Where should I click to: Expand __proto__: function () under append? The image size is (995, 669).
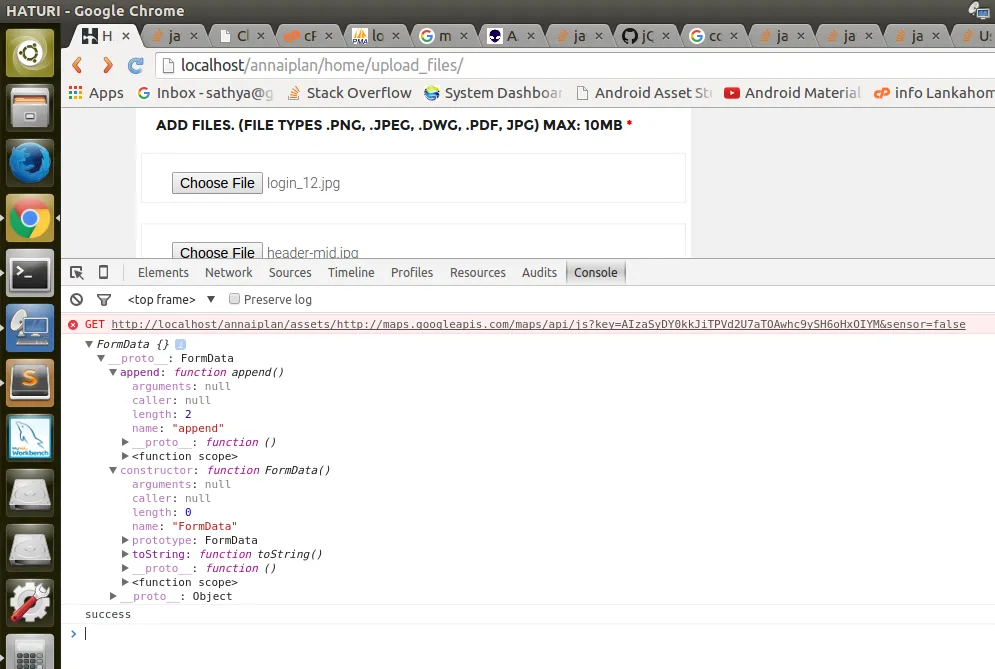pyautogui.click(x=125, y=442)
